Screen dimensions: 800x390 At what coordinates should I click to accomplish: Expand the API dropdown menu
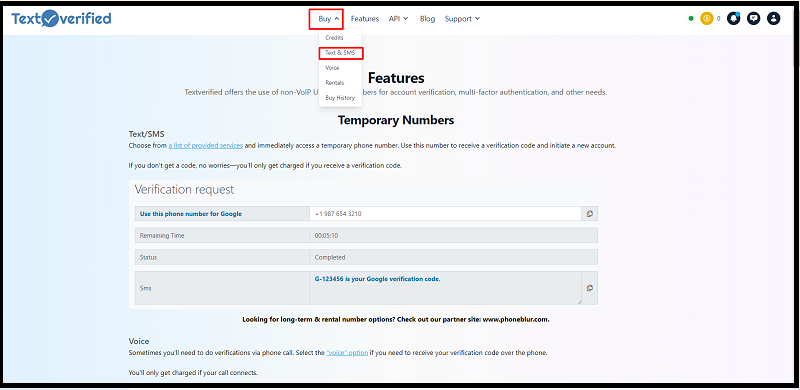point(398,19)
